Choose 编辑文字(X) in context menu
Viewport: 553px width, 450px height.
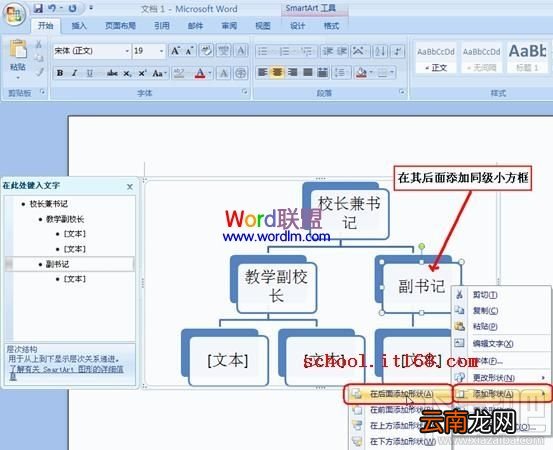click(493, 343)
